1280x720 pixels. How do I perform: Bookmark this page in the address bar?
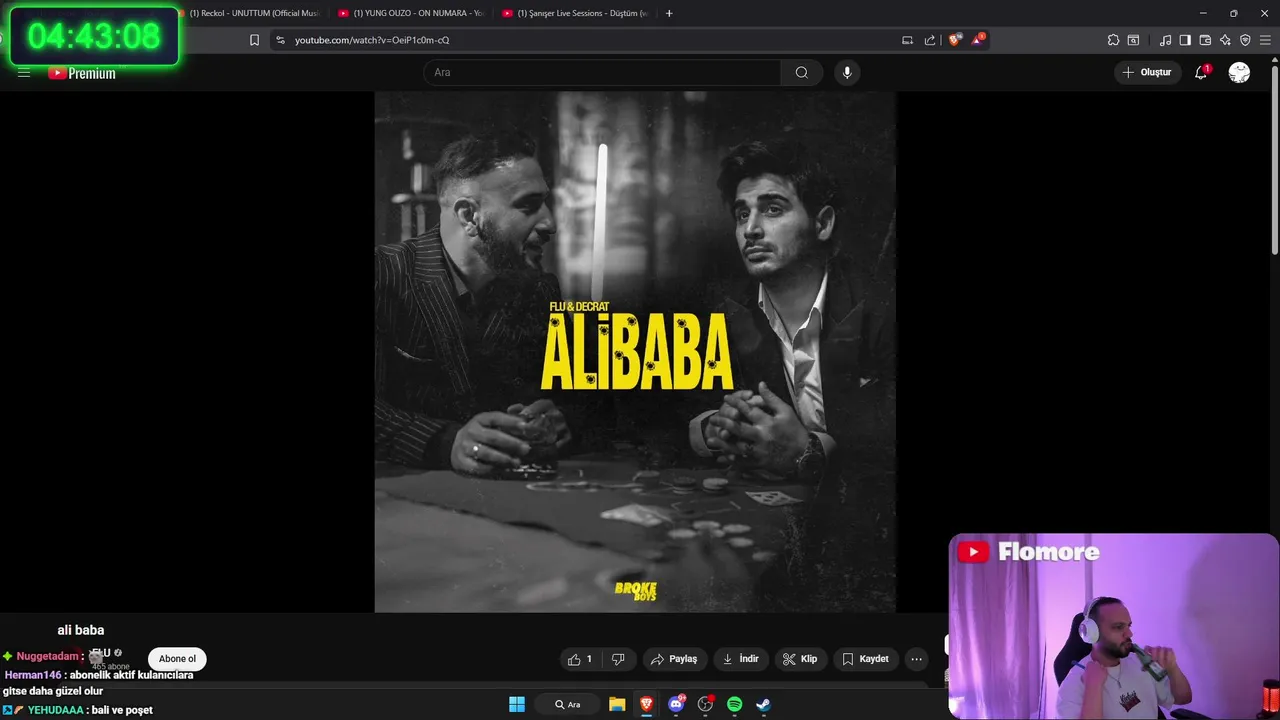coord(254,40)
